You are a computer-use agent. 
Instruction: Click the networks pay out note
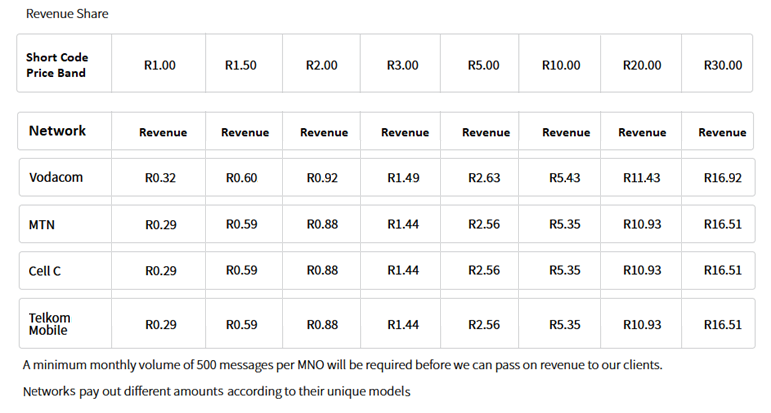(x=216, y=390)
